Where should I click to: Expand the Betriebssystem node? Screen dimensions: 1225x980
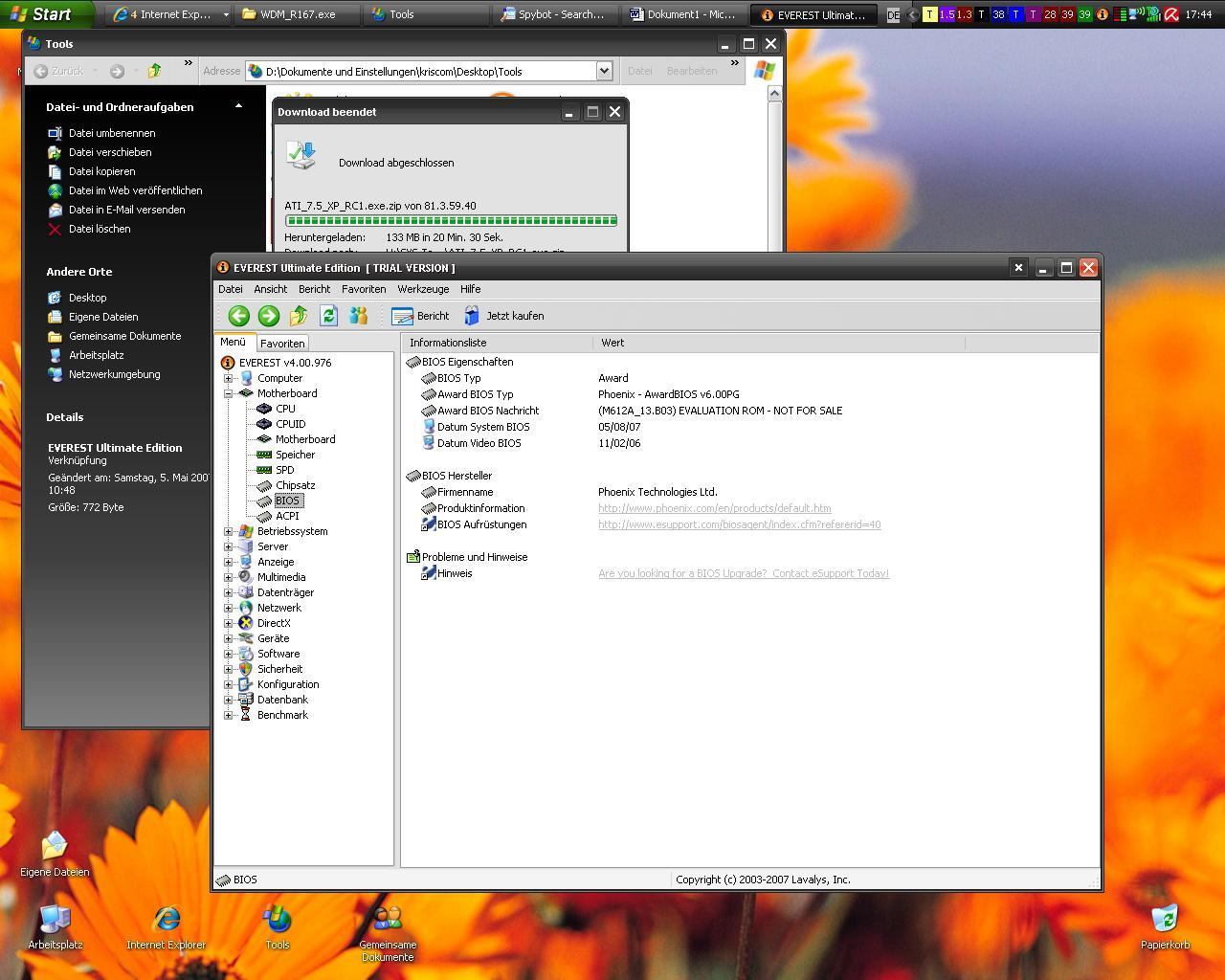point(229,531)
